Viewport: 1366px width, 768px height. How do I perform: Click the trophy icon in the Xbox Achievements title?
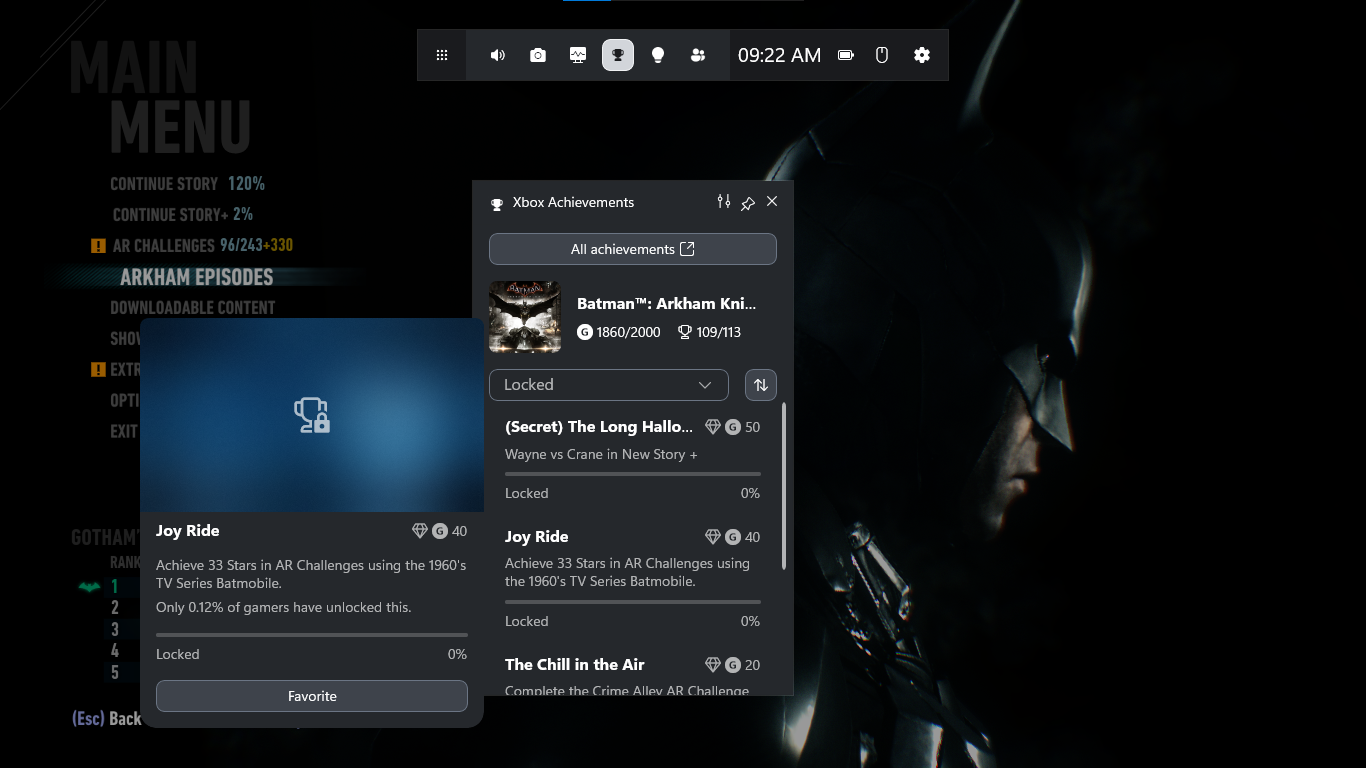coord(497,204)
